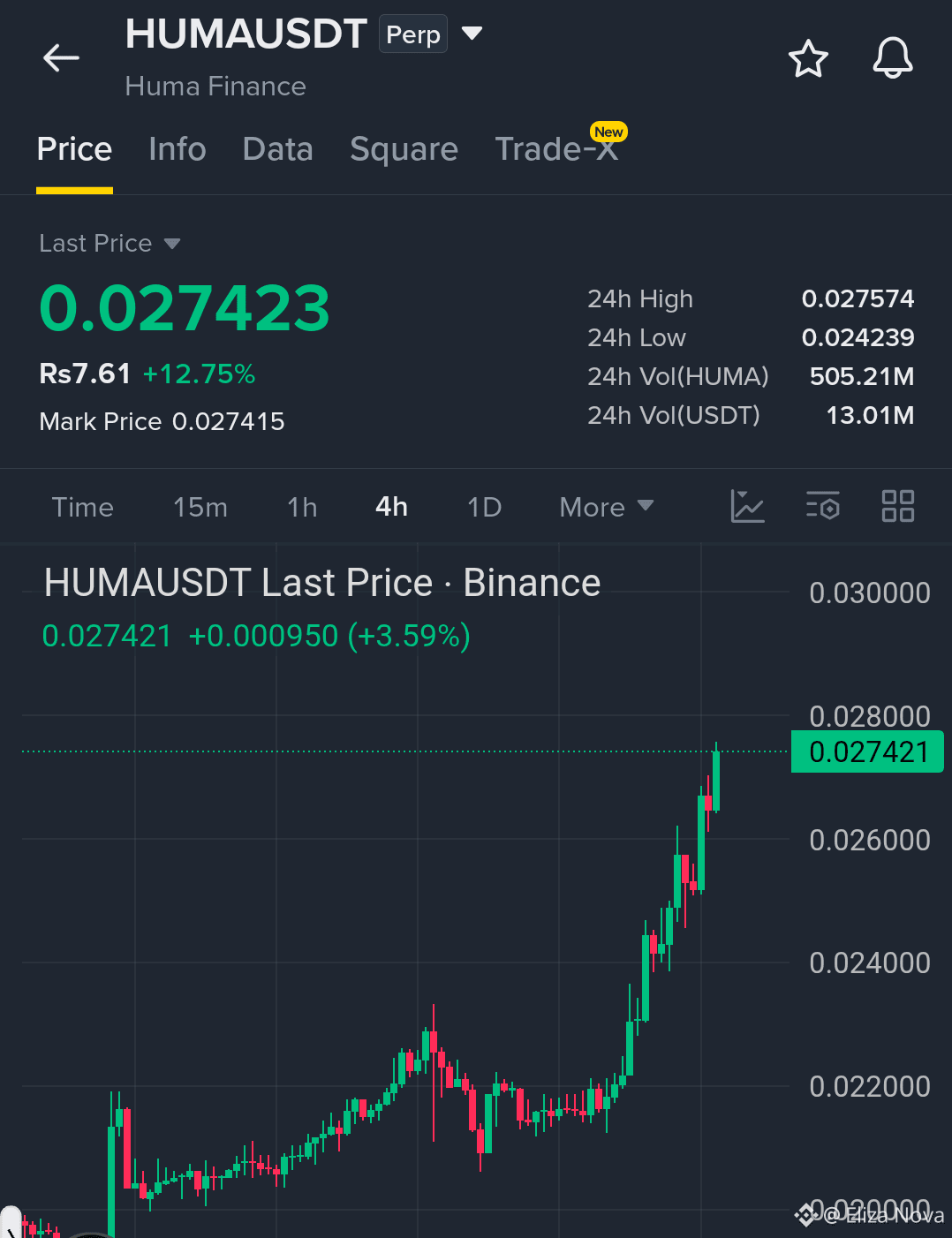Tap the HUMAUSDT pair title
The height and width of the screenshot is (1238, 952).
pyautogui.click(x=246, y=34)
